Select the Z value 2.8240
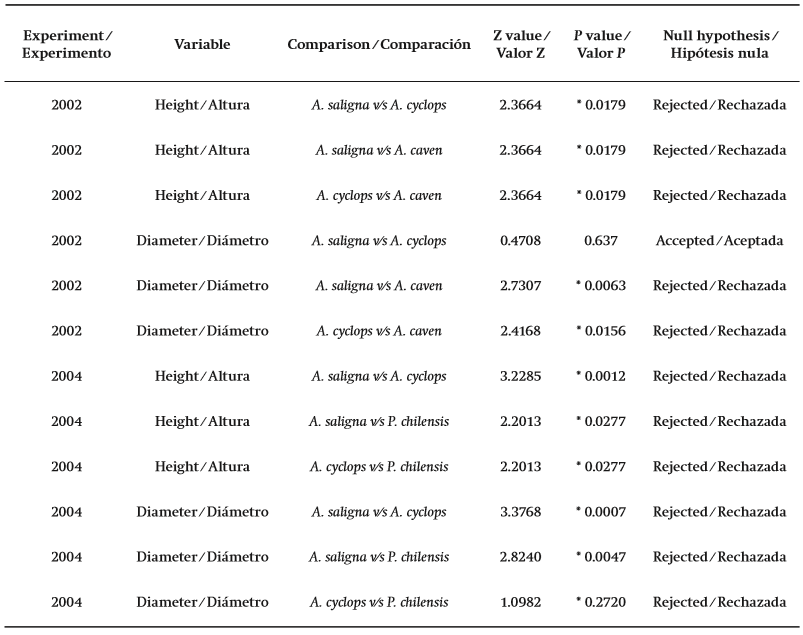Image resolution: width=803 pixels, height=635 pixels. [x=520, y=557]
